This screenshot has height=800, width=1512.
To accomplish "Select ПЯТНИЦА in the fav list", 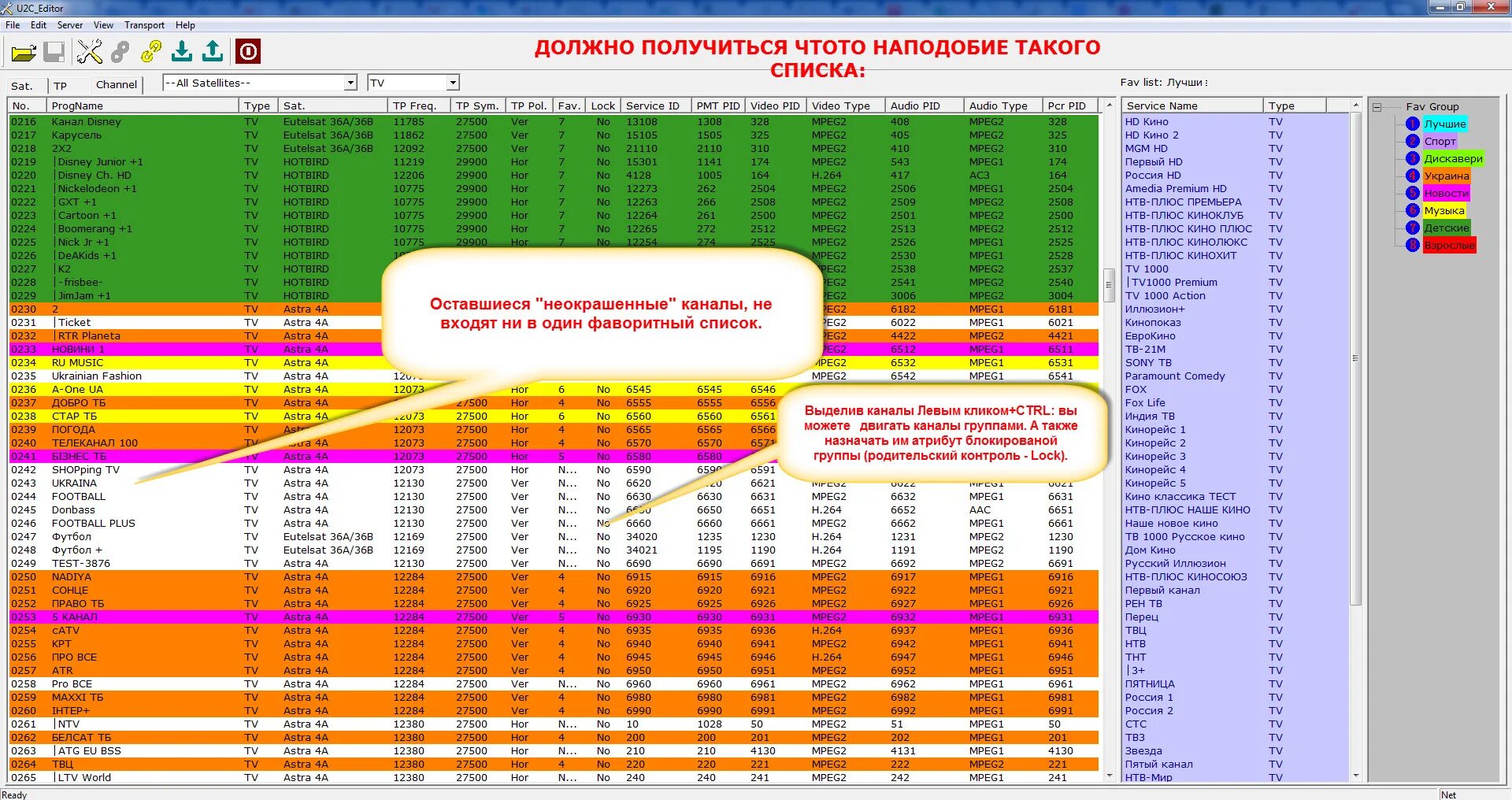I will click(1236, 684).
